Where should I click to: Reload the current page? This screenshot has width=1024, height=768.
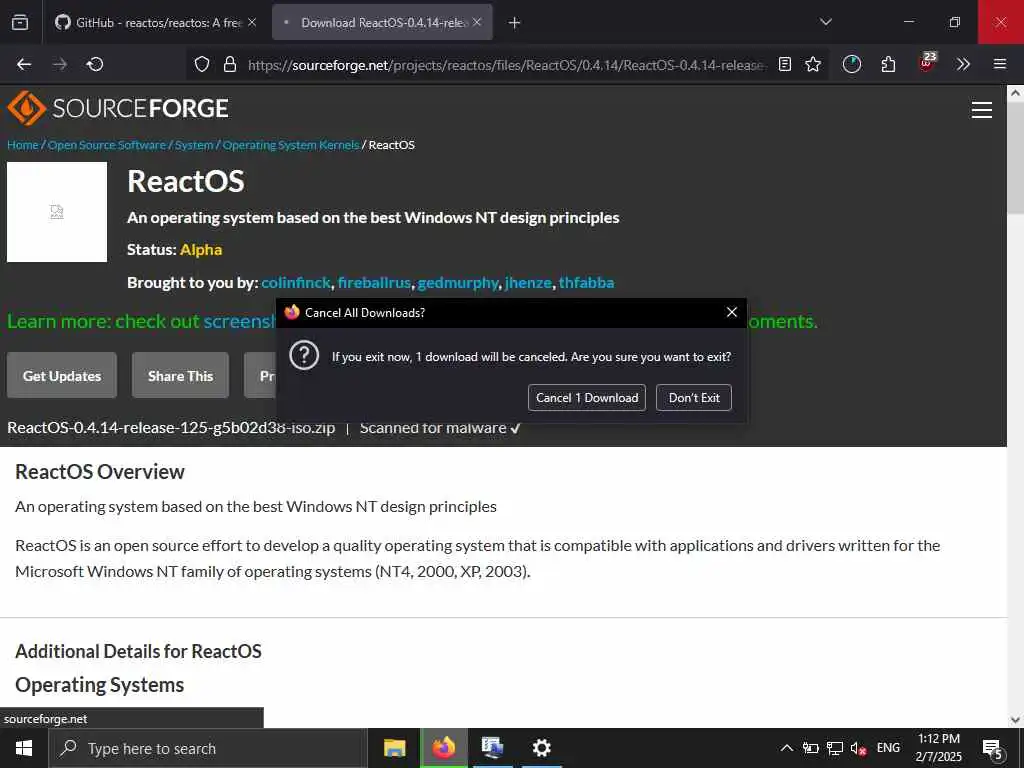point(95,64)
